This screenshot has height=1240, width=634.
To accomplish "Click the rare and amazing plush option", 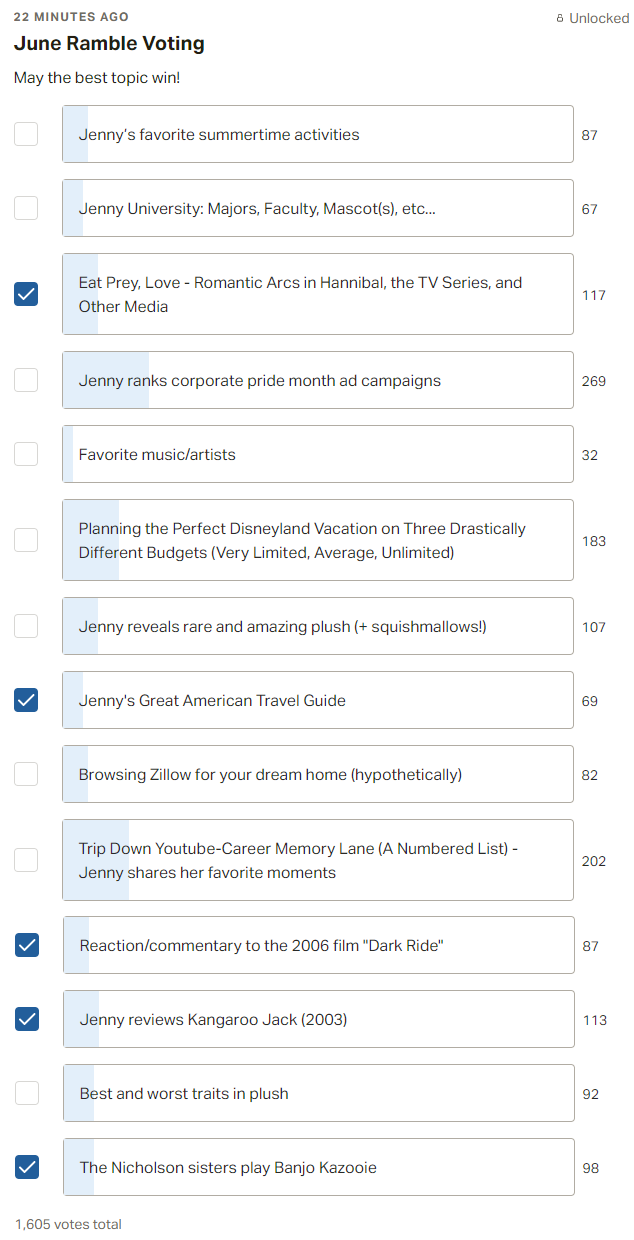I will click(318, 626).
